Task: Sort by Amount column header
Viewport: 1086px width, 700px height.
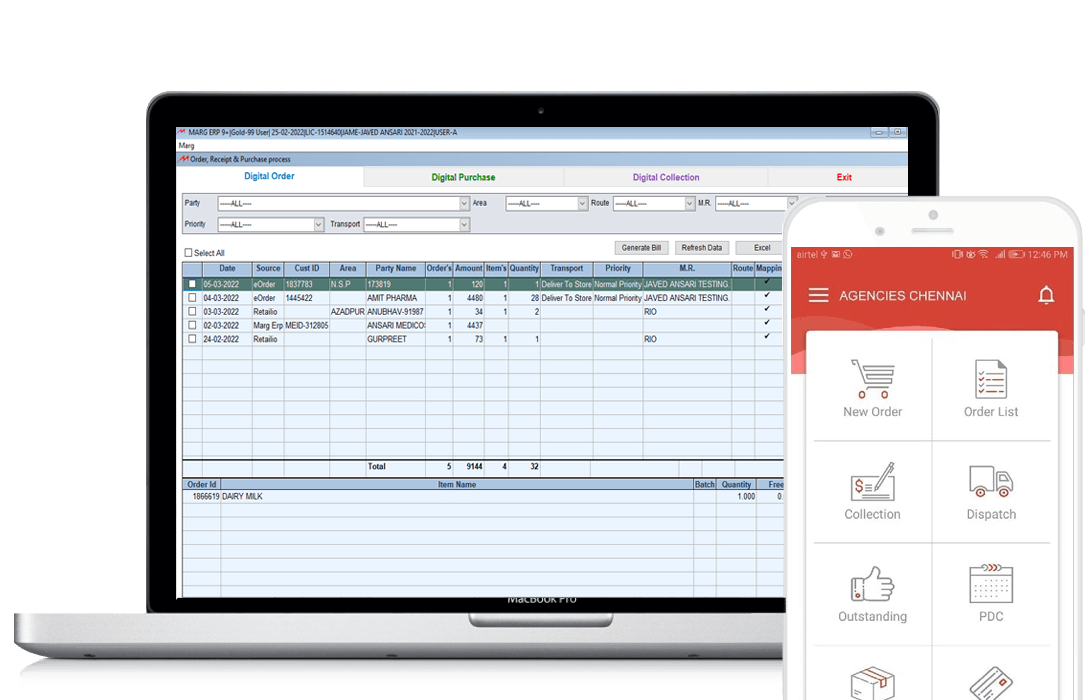Action: click(468, 269)
